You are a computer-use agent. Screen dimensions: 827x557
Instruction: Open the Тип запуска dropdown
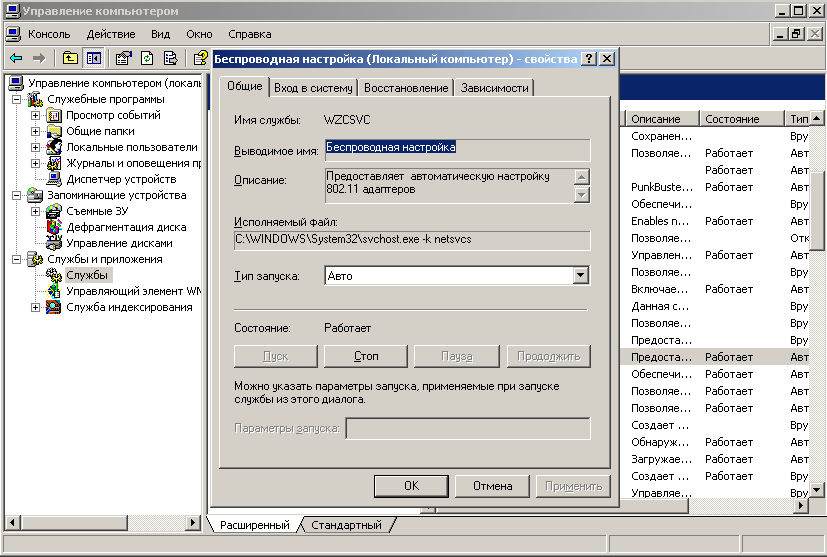581,276
